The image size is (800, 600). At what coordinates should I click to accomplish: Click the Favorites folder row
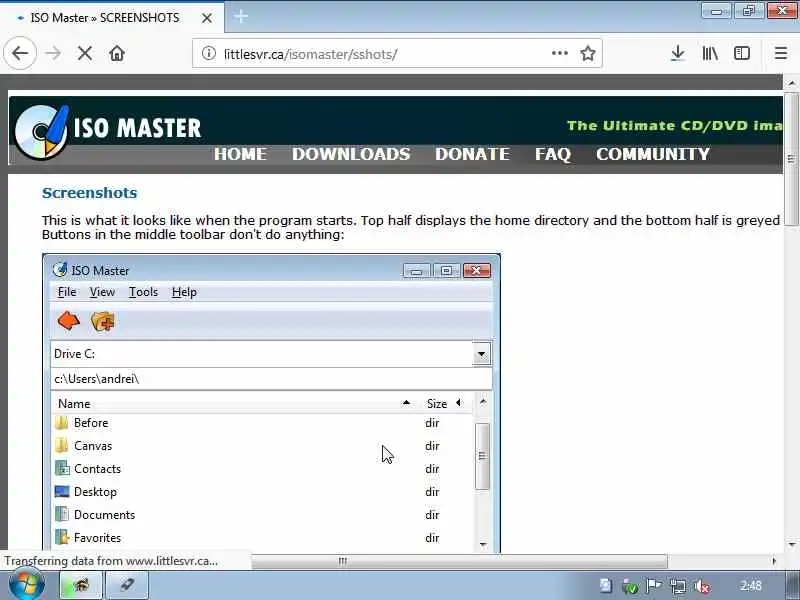click(x=262, y=538)
